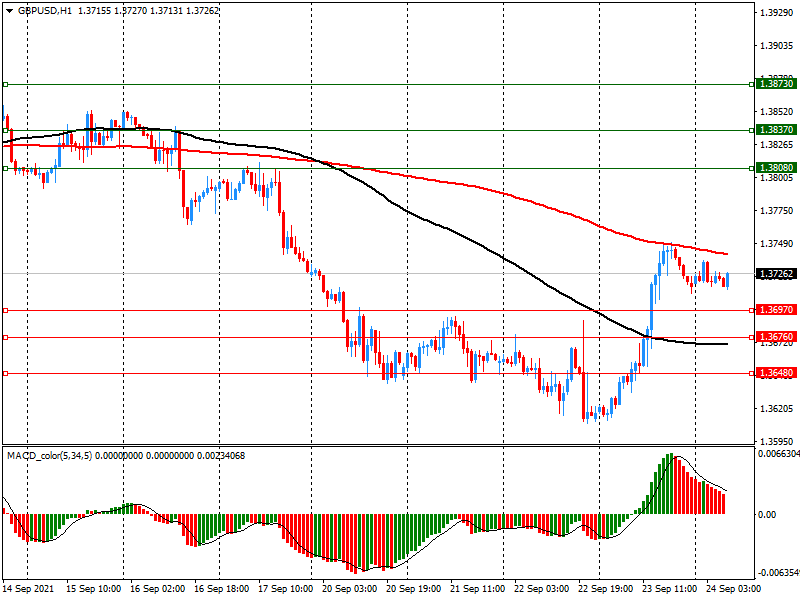Click the 1.35950 price scale value
800x600 pixels.
pos(777,442)
